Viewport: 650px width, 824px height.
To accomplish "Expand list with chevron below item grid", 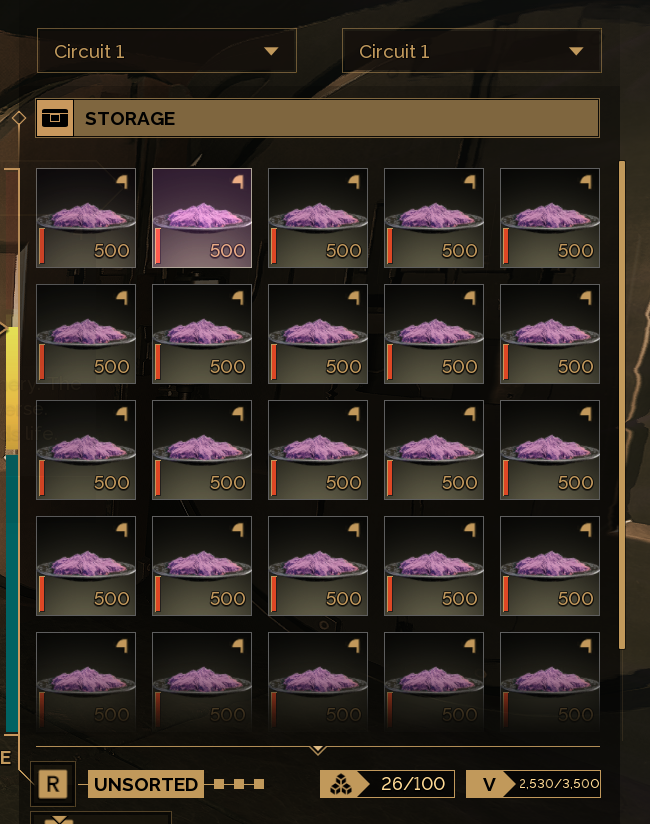I will pyautogui.click(x=317, y=750).
